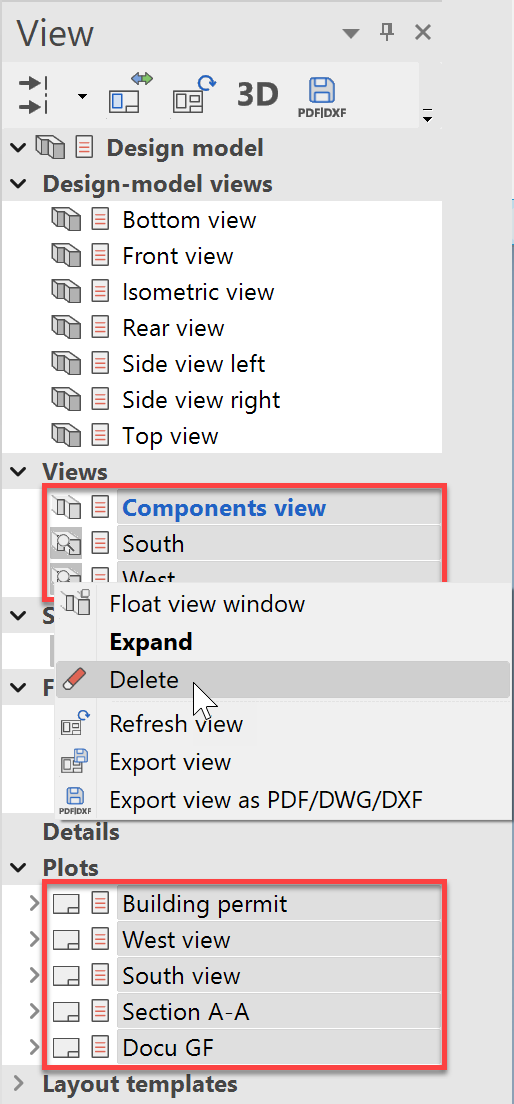This screenshot has height=1104, width=514.
Task: Click the 3D box icon beside Isometric view
Action: (x=67, y=291)
